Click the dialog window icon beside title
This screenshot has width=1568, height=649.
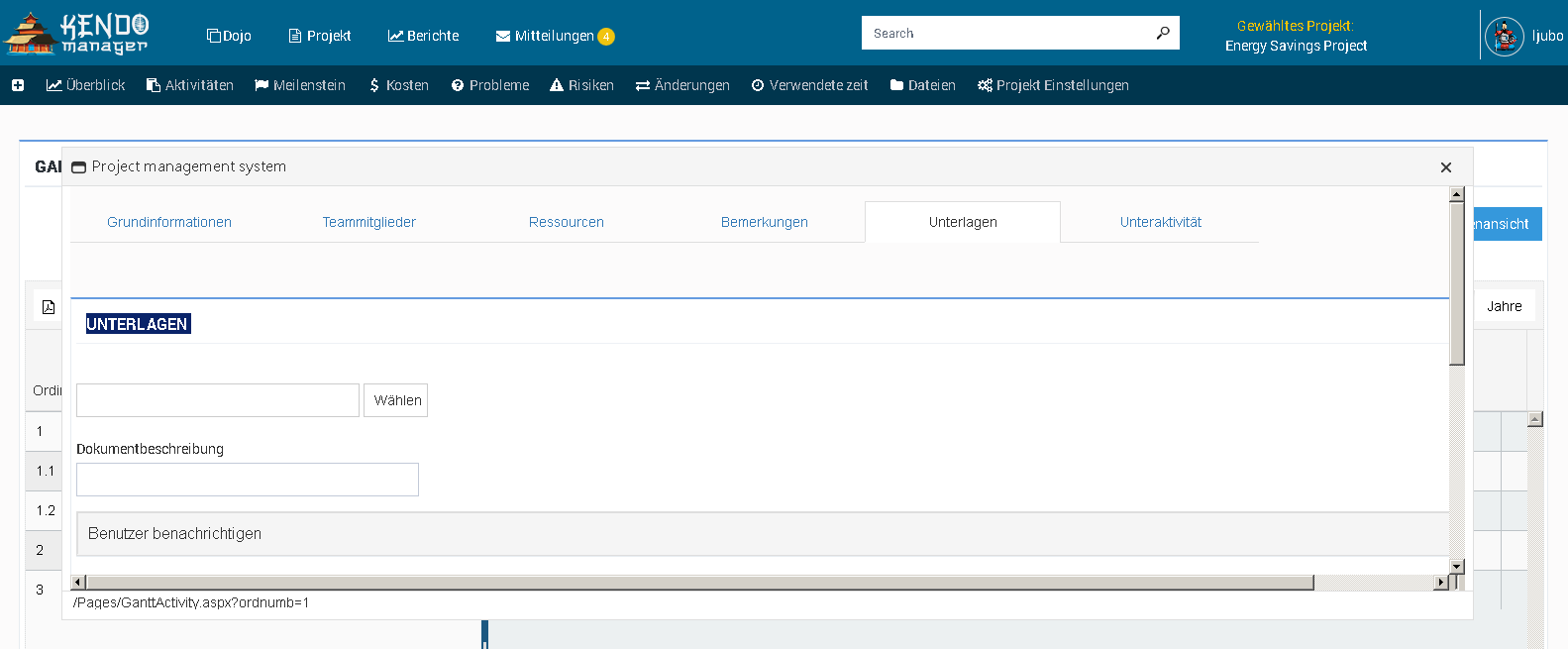tap(79, 167)
